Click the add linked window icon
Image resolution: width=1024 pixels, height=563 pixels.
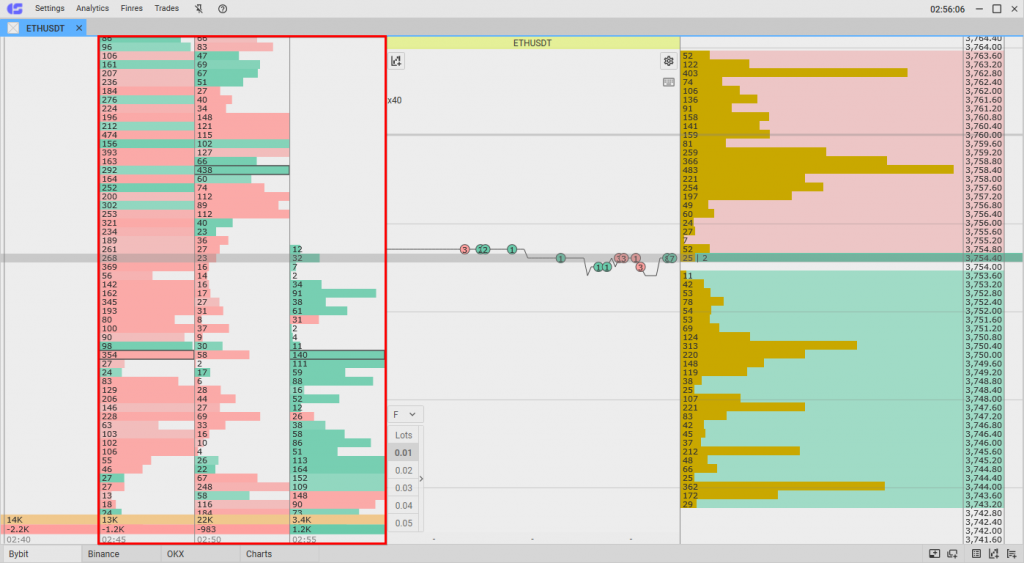[x=952, y=554]
